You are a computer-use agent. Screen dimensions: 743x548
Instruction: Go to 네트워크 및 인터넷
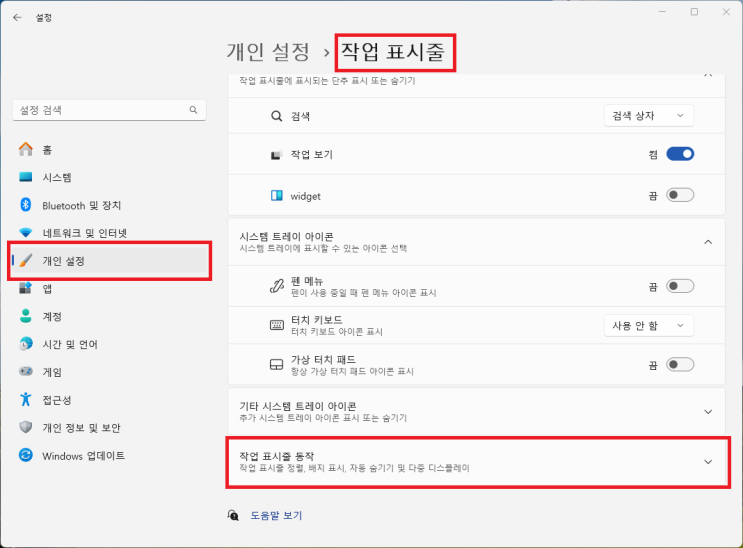pyautogui.click(x=109, y=233)
